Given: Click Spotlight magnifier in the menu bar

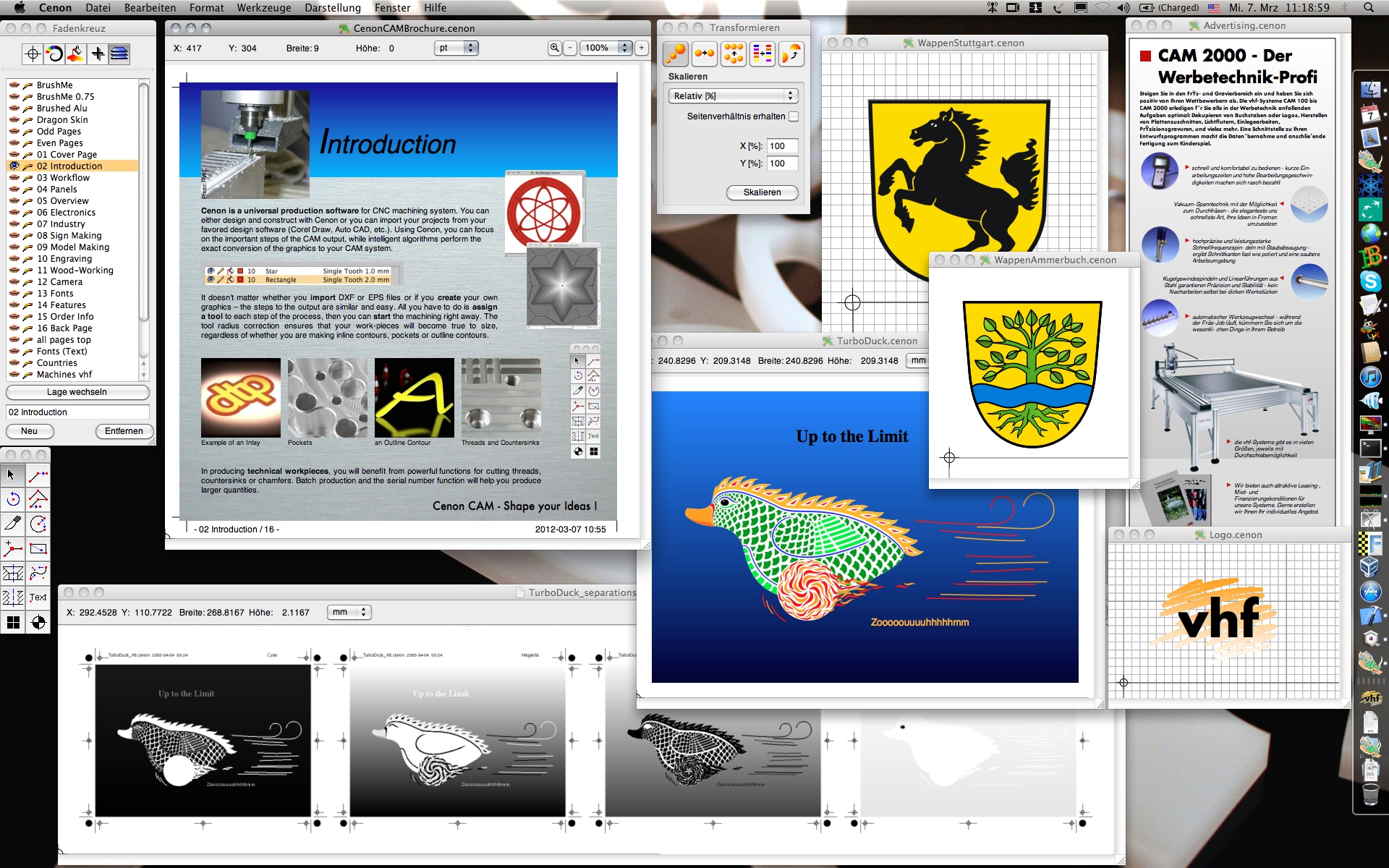Looking at the screenshot, I should click(x=1369, y=8).
